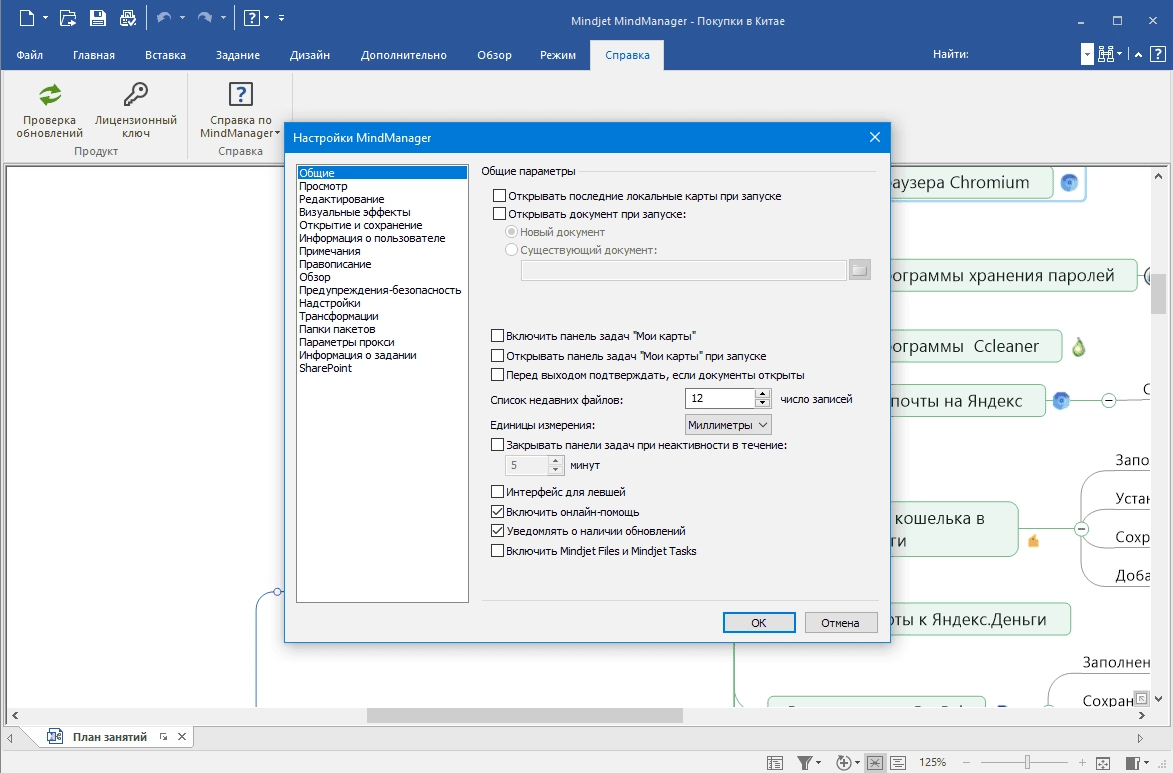Check Перед выходом подтверждать, если документы открыты
Viewport: 1173px width, 773px height.
coord(497,374)
